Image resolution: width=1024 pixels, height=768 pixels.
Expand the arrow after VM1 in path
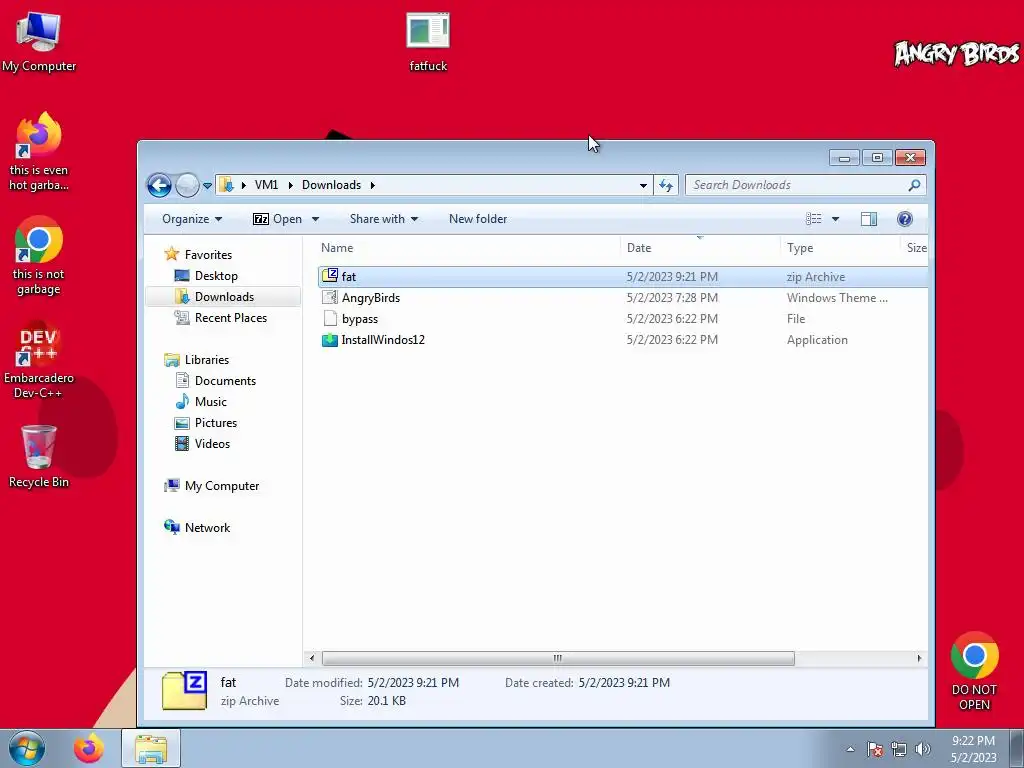pyautogui.click(x=291, y=185)
